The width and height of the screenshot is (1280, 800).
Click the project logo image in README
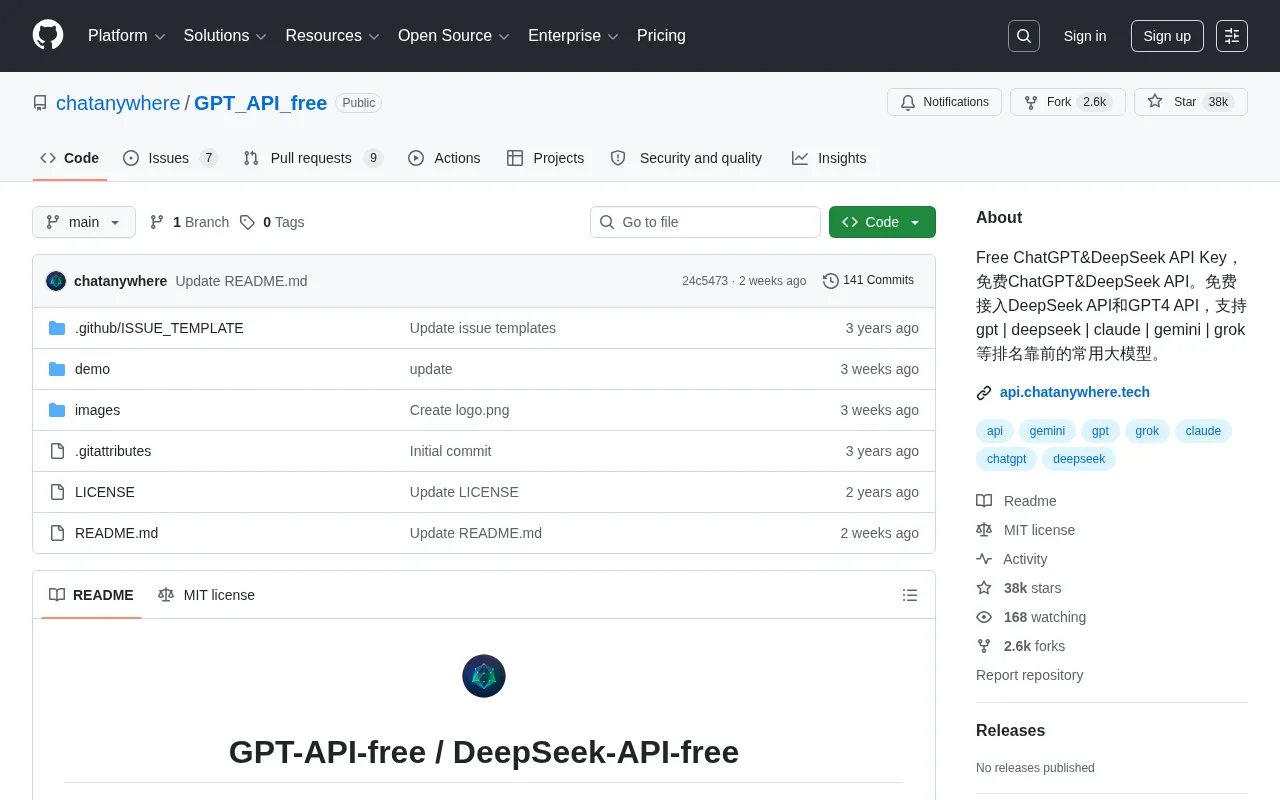(x=484, y=676)
